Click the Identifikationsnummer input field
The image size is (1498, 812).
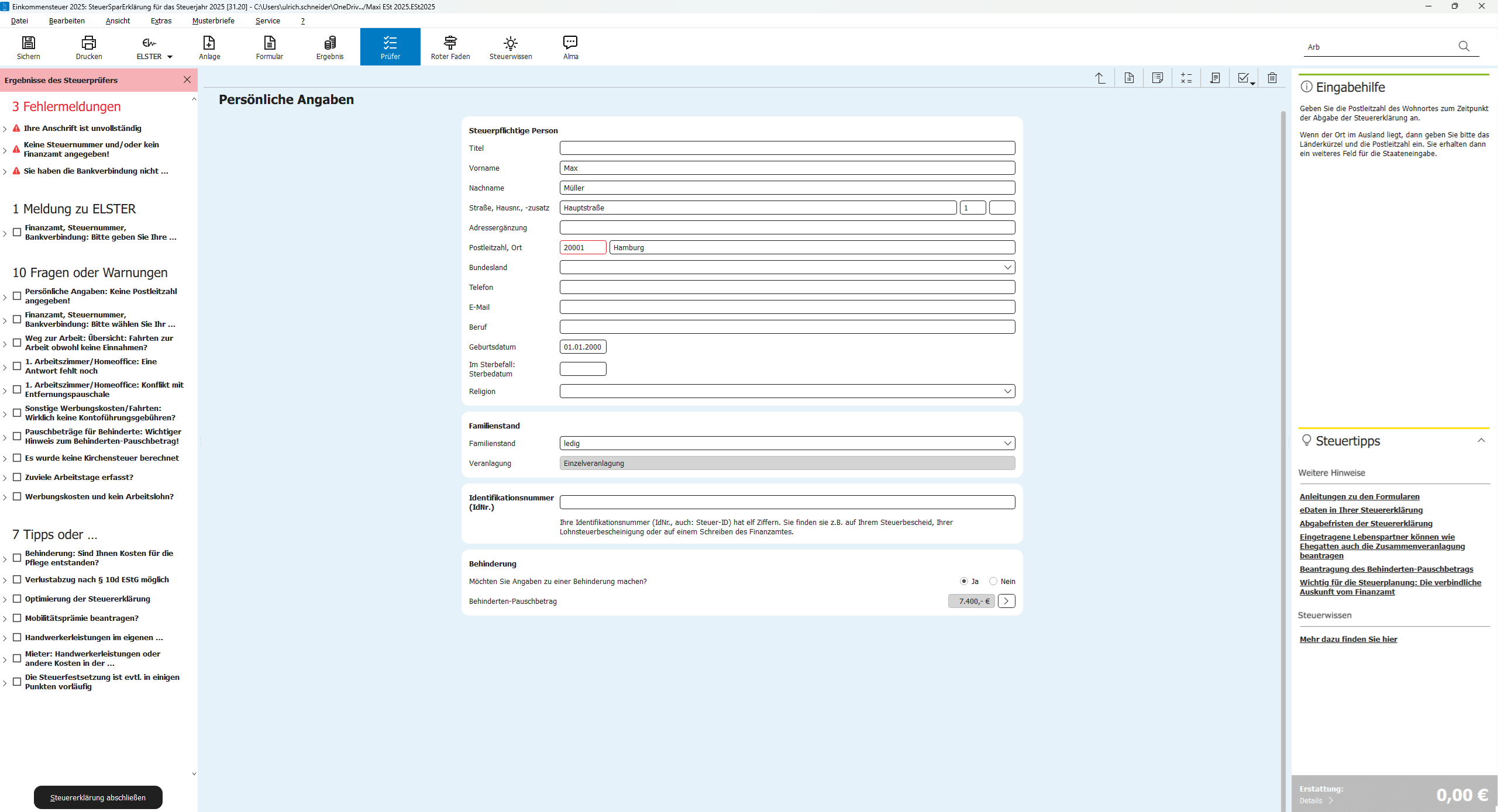(787, 502)
